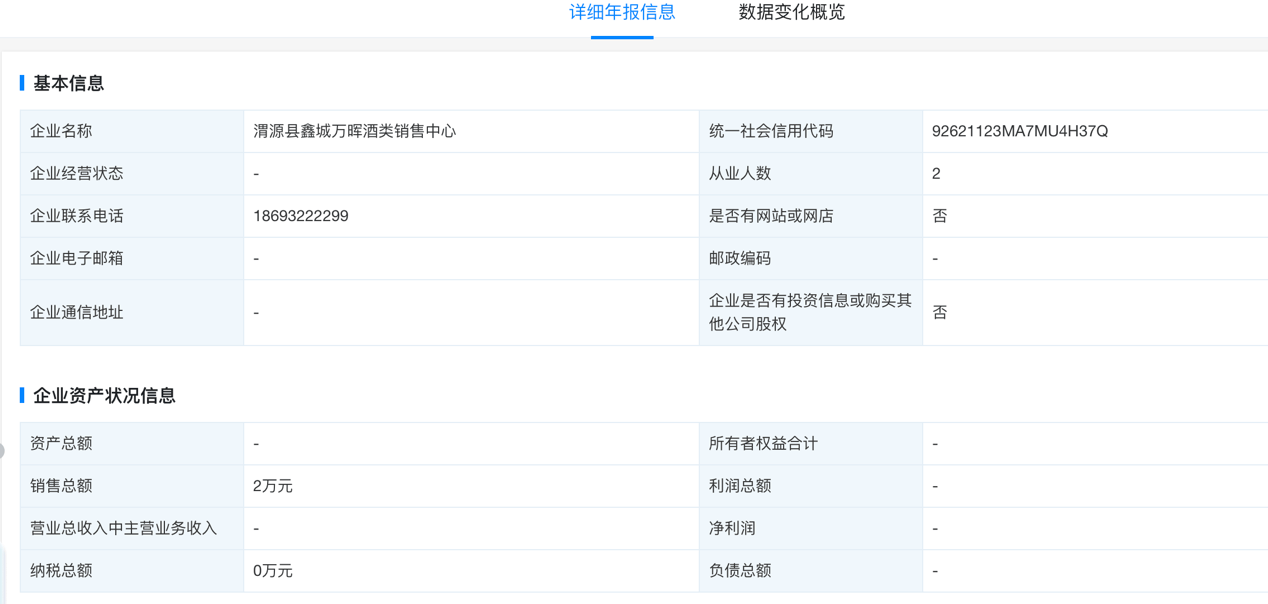Click the 是否有网站或网店 label
Viewport: 1268px width, 604px height.
click(x=771, y=216)
